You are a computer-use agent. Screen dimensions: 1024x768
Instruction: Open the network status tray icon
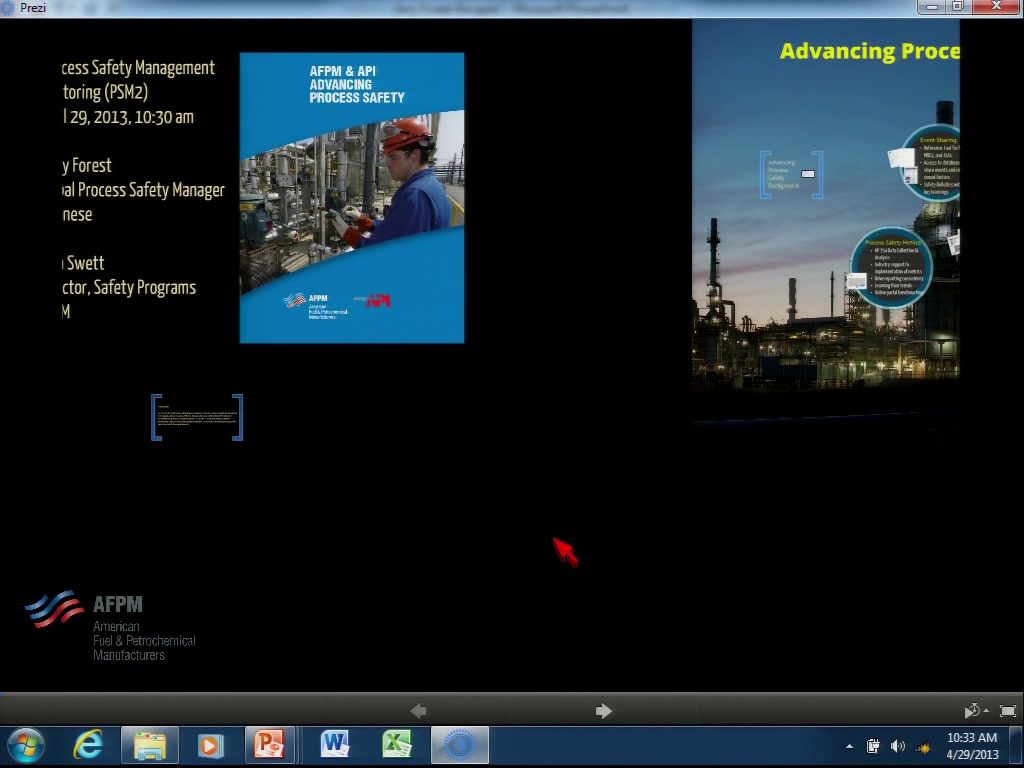[923, 746]
